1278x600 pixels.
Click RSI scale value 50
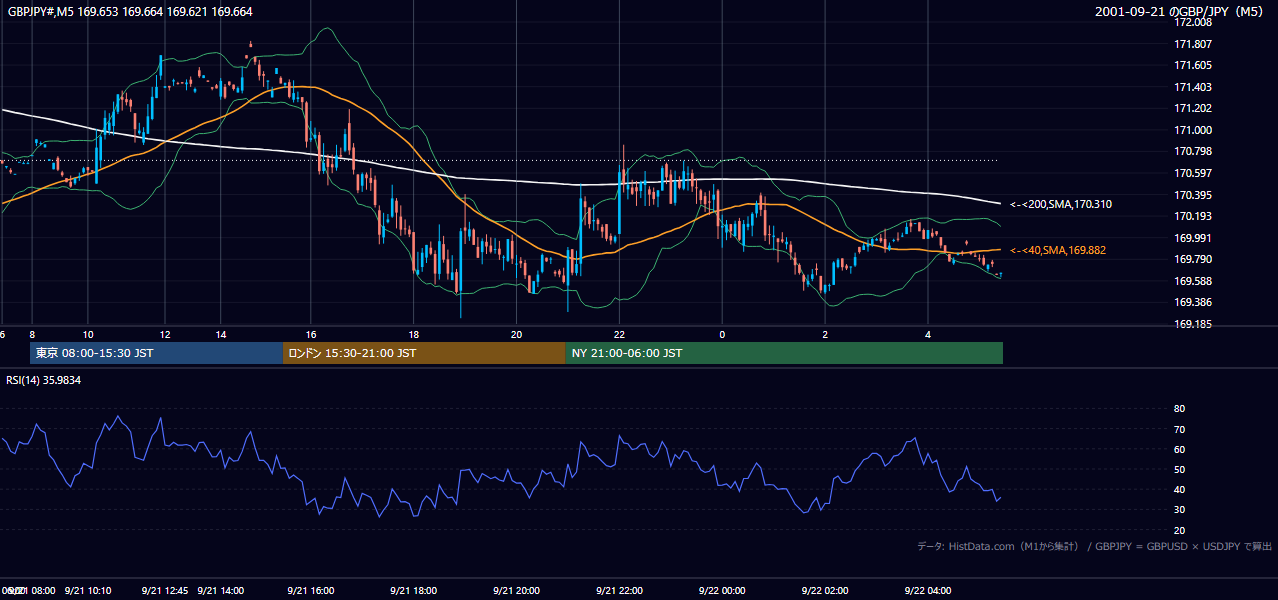tap(1179, 469)
